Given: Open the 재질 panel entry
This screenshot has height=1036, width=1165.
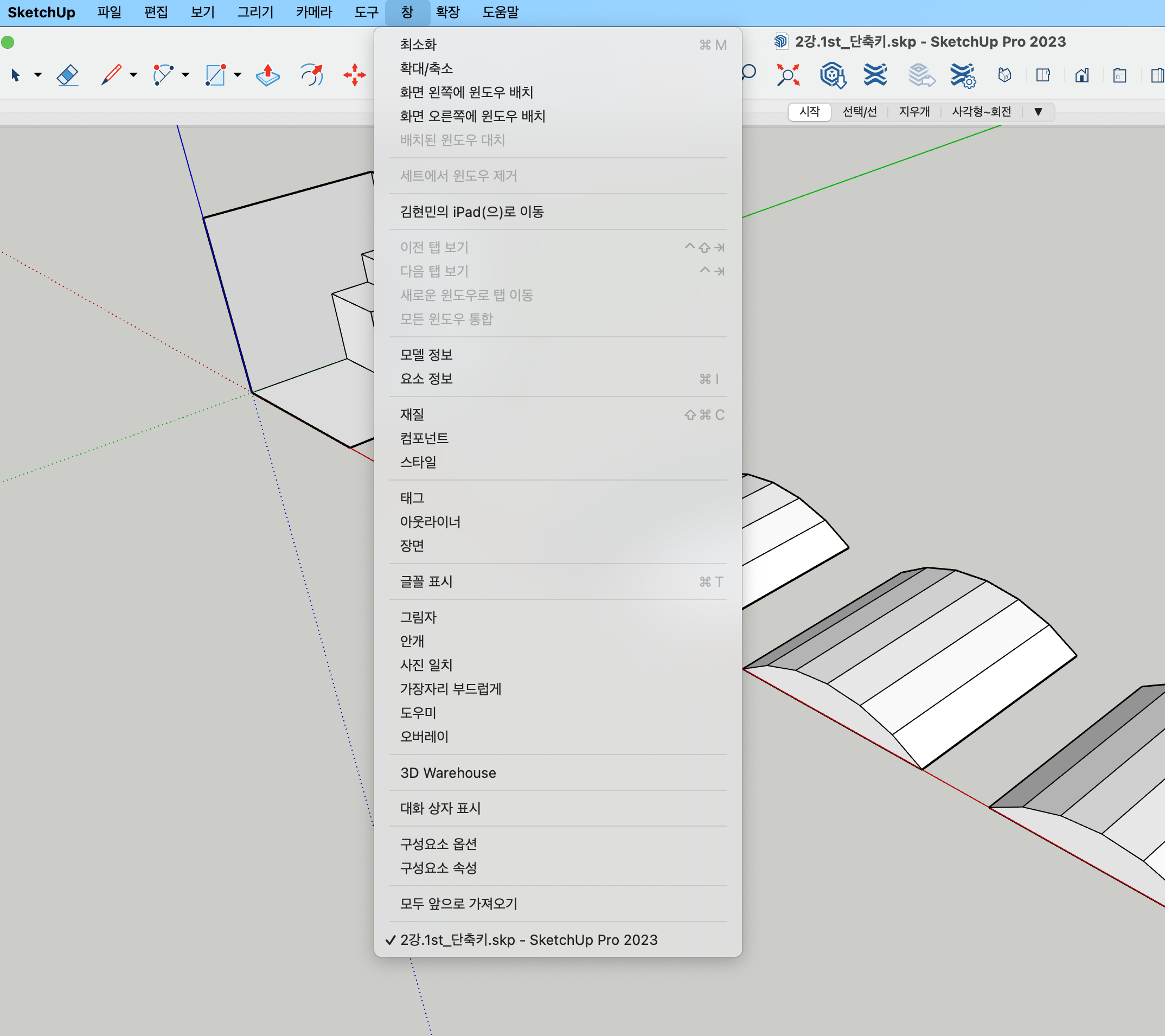Looking at the screenshot, I should pyautogui.click(x=558, y=414).
